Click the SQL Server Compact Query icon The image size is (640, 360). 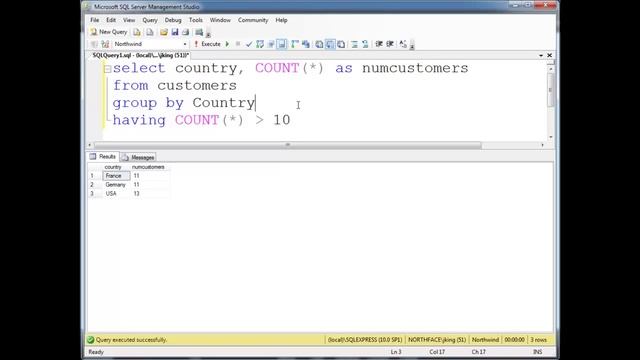click(150, 32)
